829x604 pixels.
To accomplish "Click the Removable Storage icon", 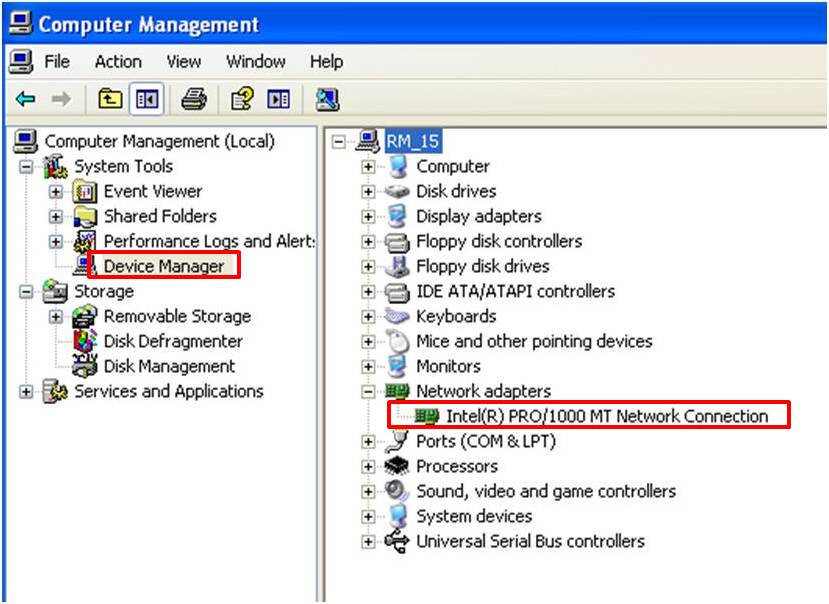I will (85, 316).
